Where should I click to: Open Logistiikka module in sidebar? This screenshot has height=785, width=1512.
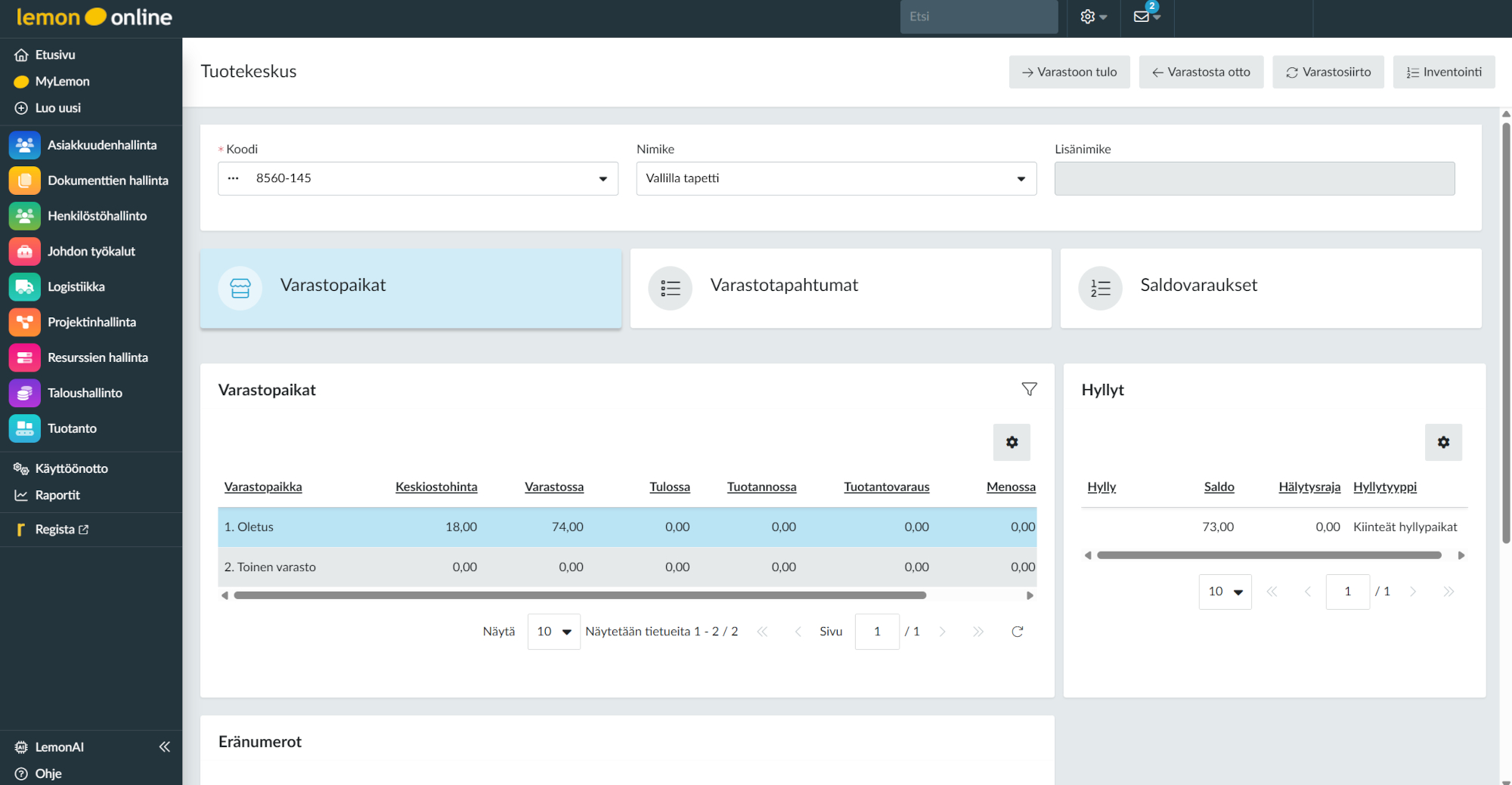76,287
